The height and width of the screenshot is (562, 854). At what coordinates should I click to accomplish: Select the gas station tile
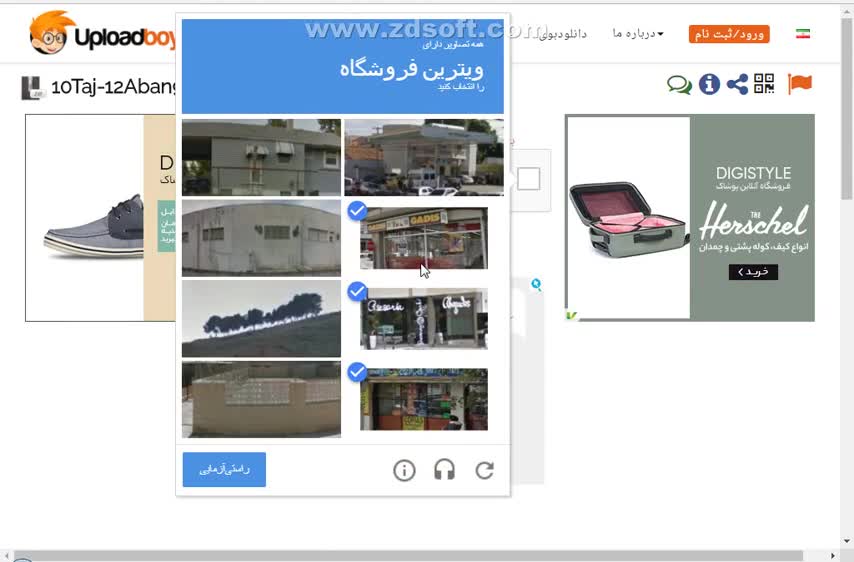424,157
